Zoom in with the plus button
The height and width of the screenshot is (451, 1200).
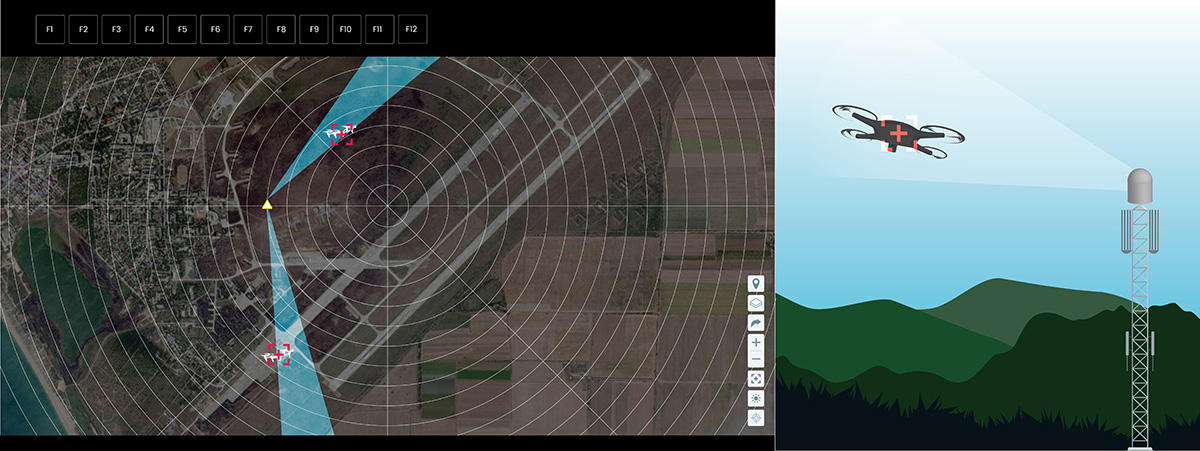756,343
